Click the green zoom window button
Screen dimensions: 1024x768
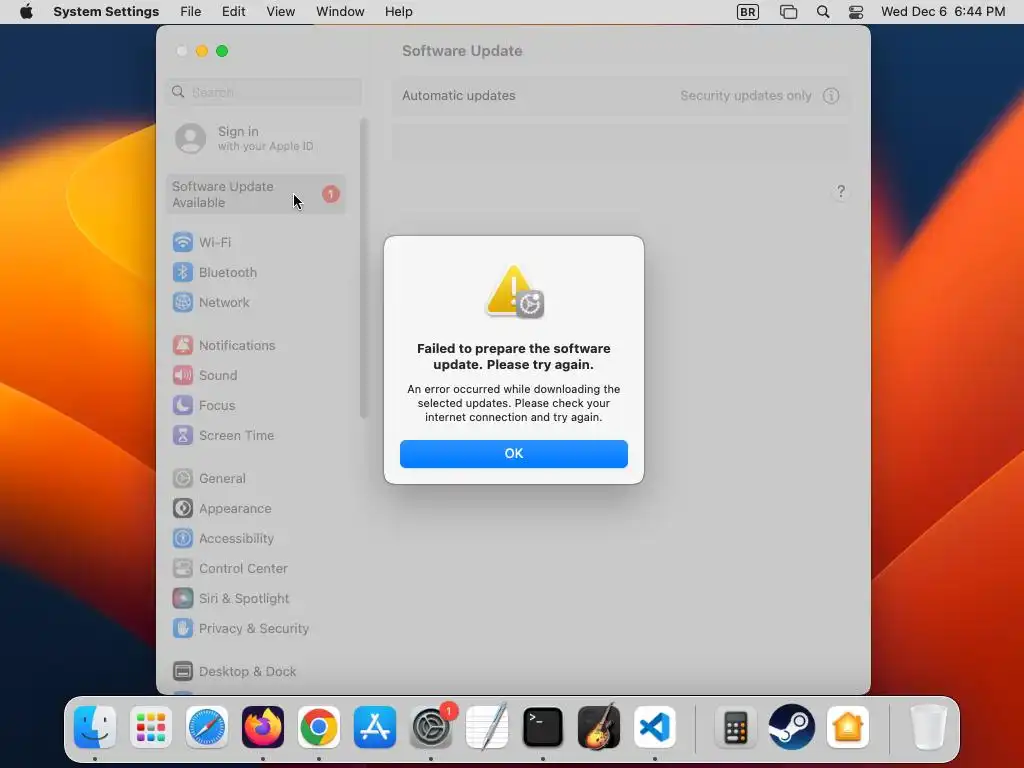click(222, 51)
